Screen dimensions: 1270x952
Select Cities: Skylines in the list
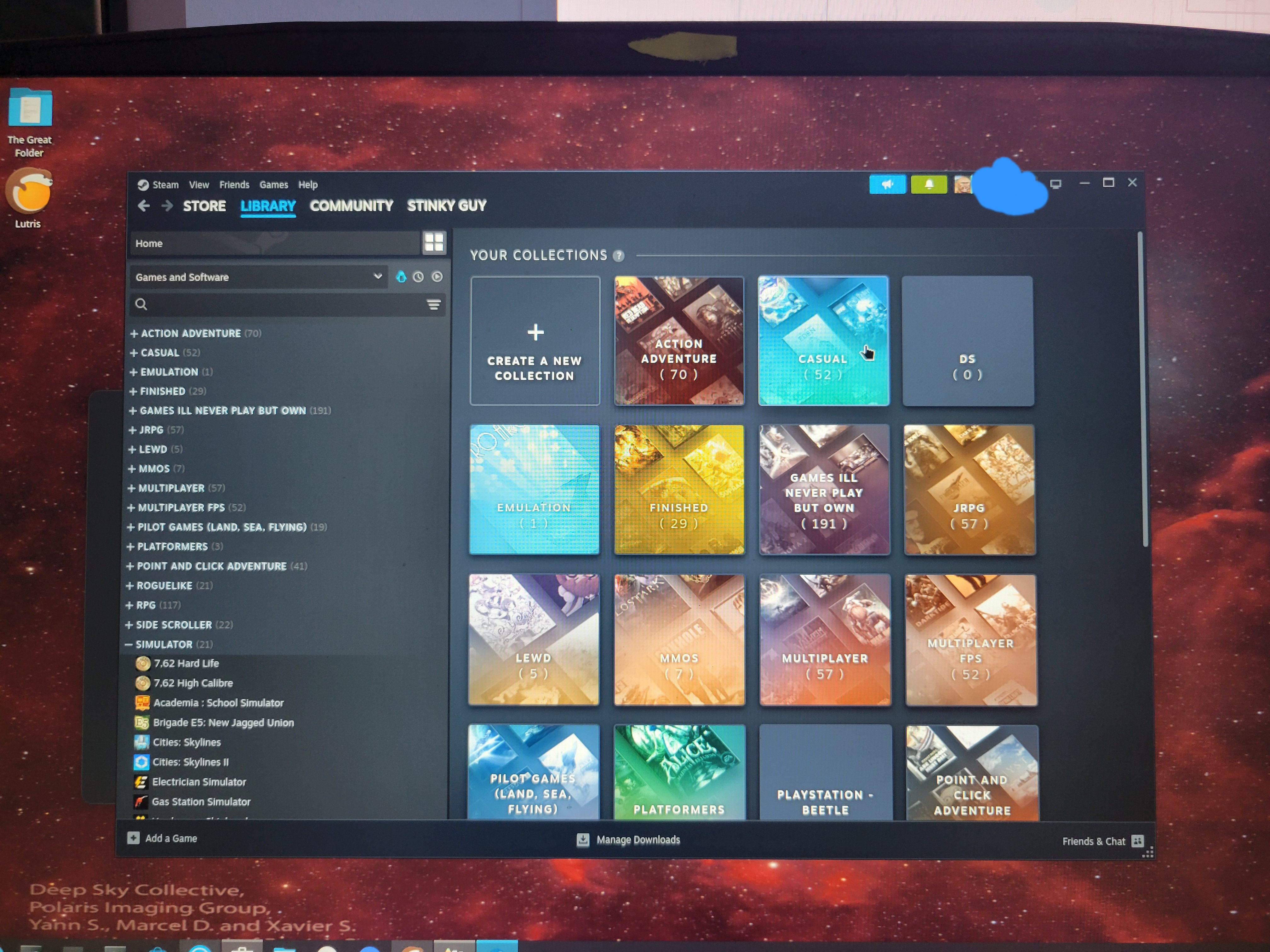click(186, 743)
